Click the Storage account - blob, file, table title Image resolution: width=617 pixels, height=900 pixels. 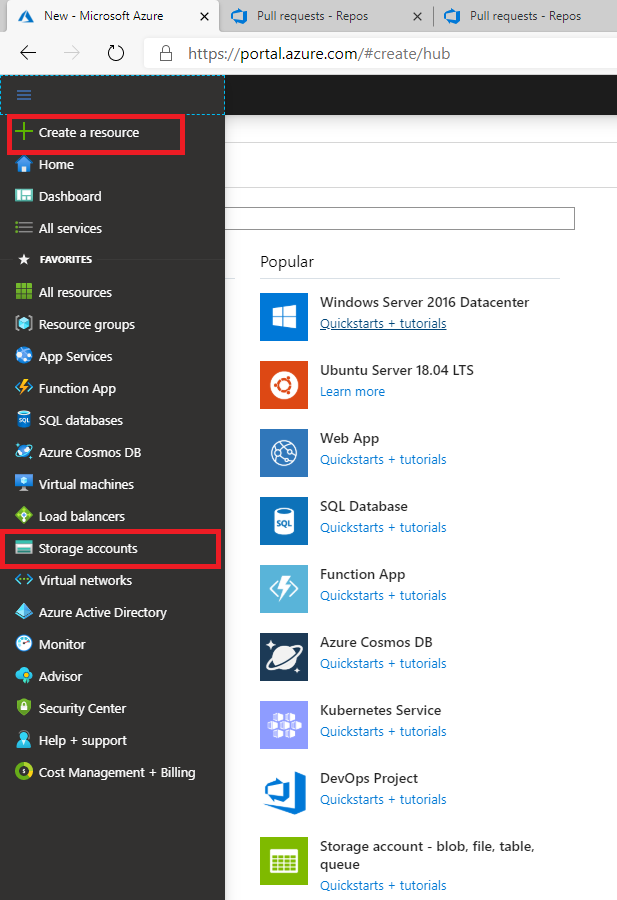(427, 855)
